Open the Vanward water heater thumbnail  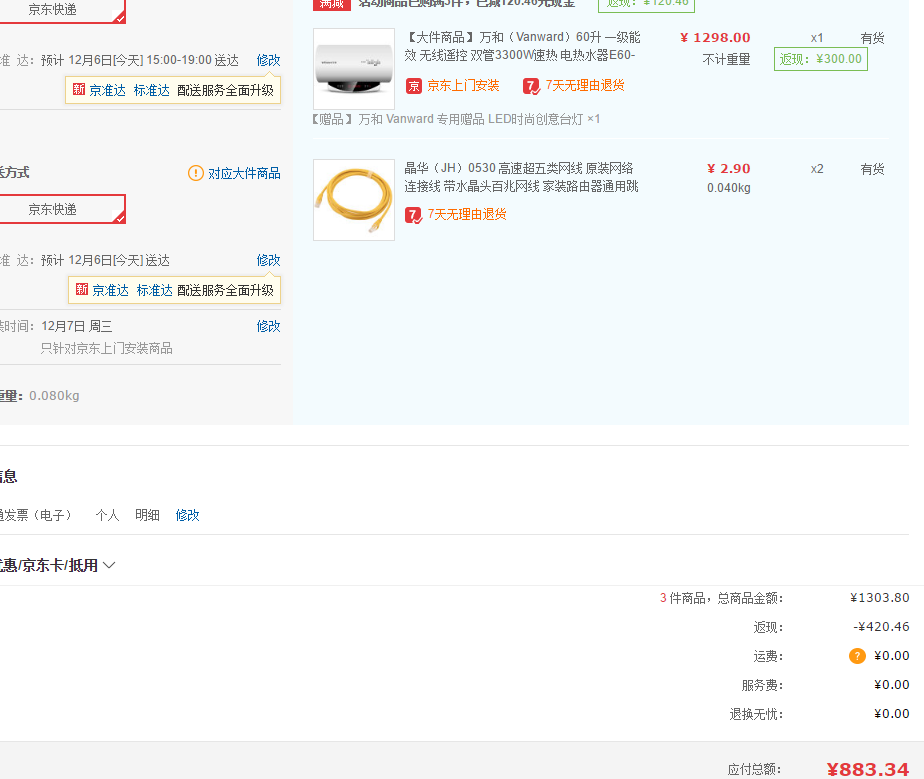[354, 68]
